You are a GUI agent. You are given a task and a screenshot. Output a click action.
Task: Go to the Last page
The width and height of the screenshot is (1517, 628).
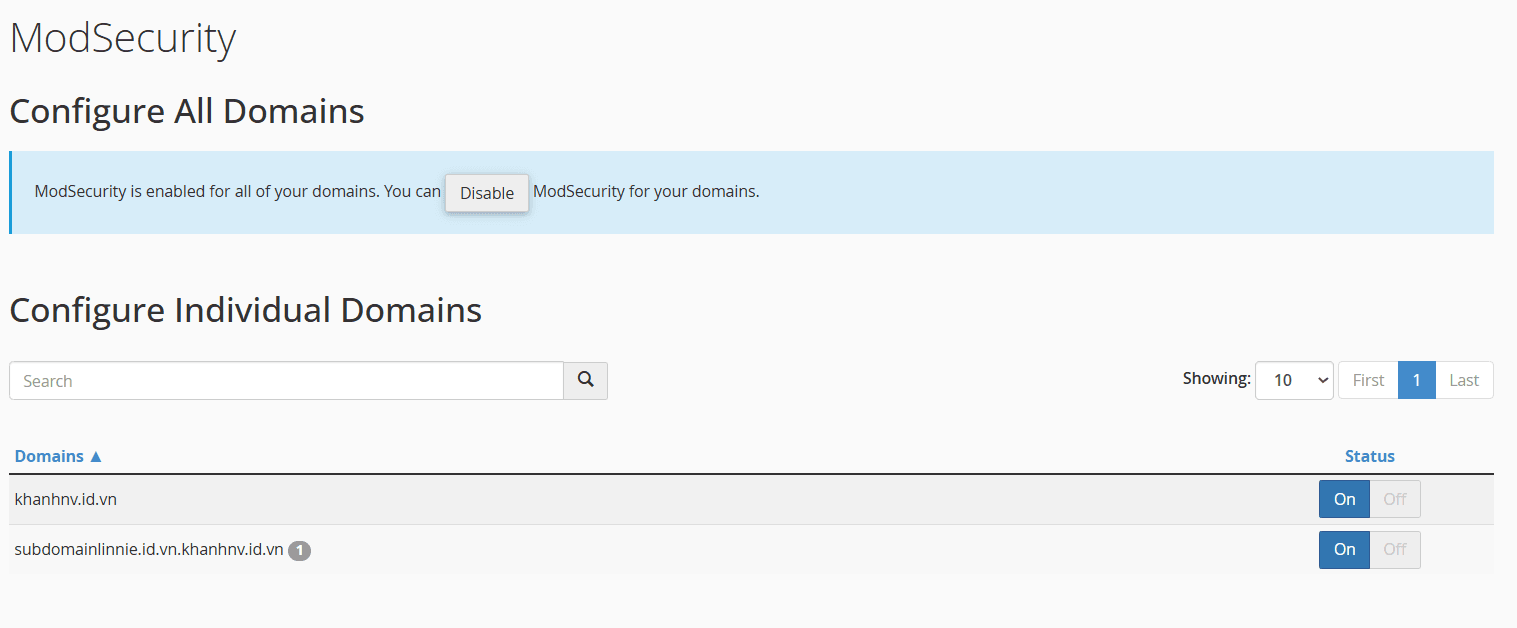1464,380
